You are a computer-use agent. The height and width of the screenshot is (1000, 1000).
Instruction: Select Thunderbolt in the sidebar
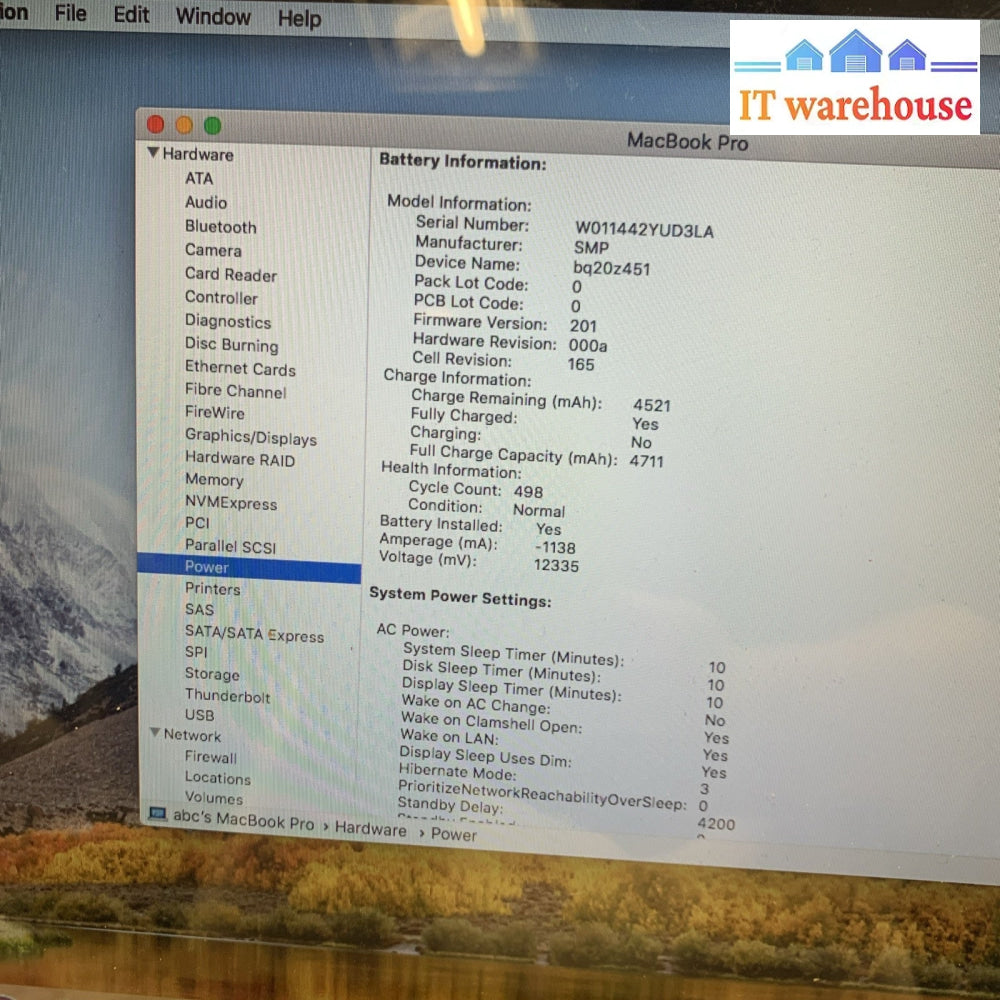point(227,696)
